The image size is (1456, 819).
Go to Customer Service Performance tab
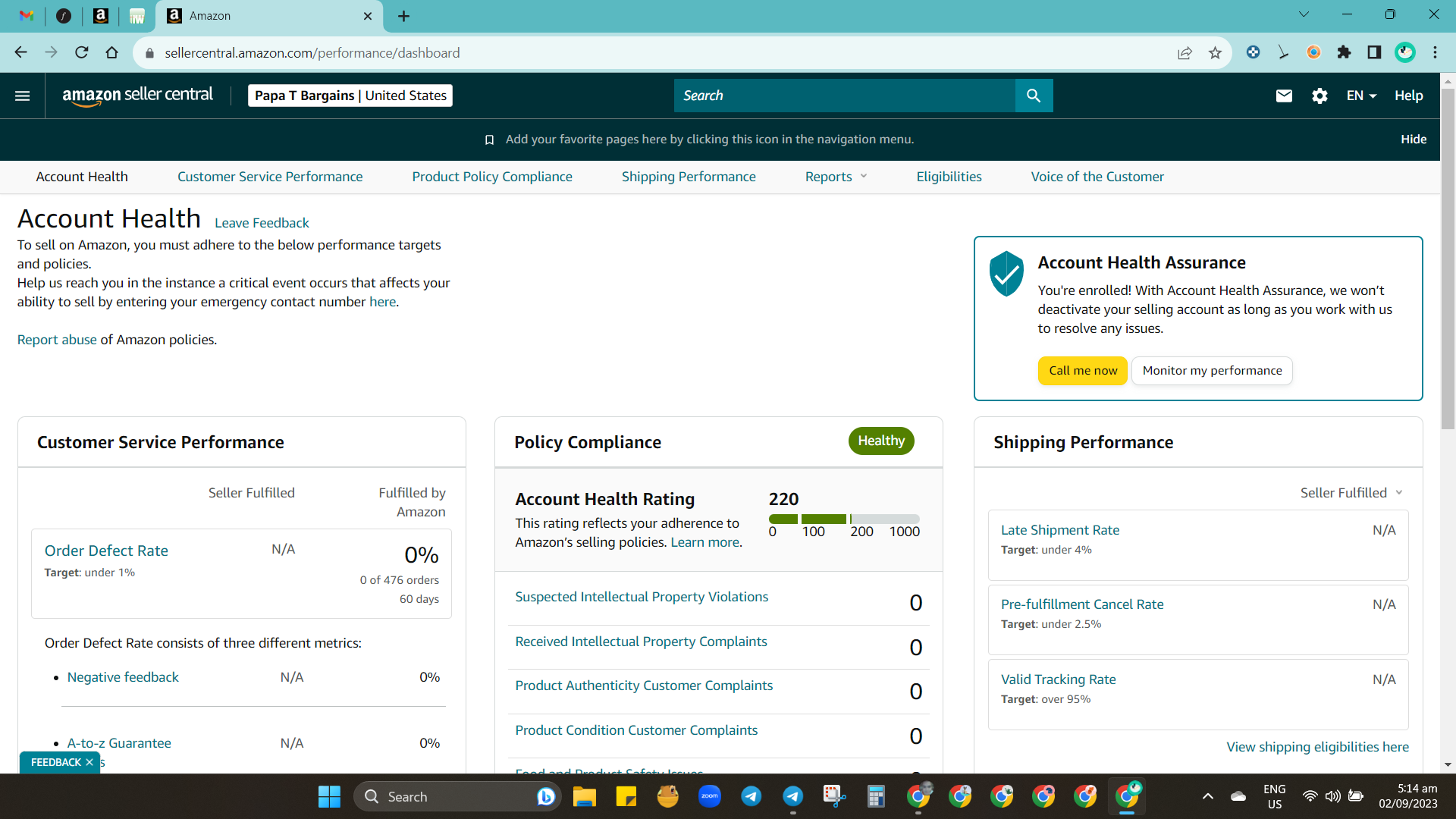pyautogui.click(x=270, y=177)
